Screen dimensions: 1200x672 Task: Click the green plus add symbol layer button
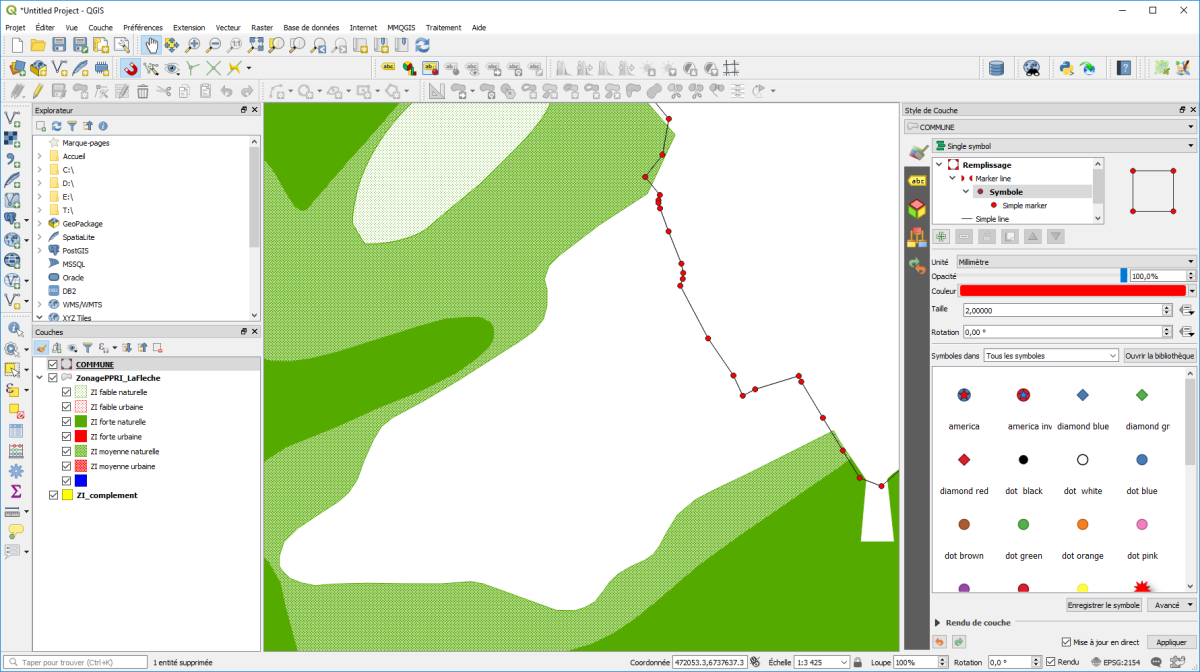(x=941, y=237)
